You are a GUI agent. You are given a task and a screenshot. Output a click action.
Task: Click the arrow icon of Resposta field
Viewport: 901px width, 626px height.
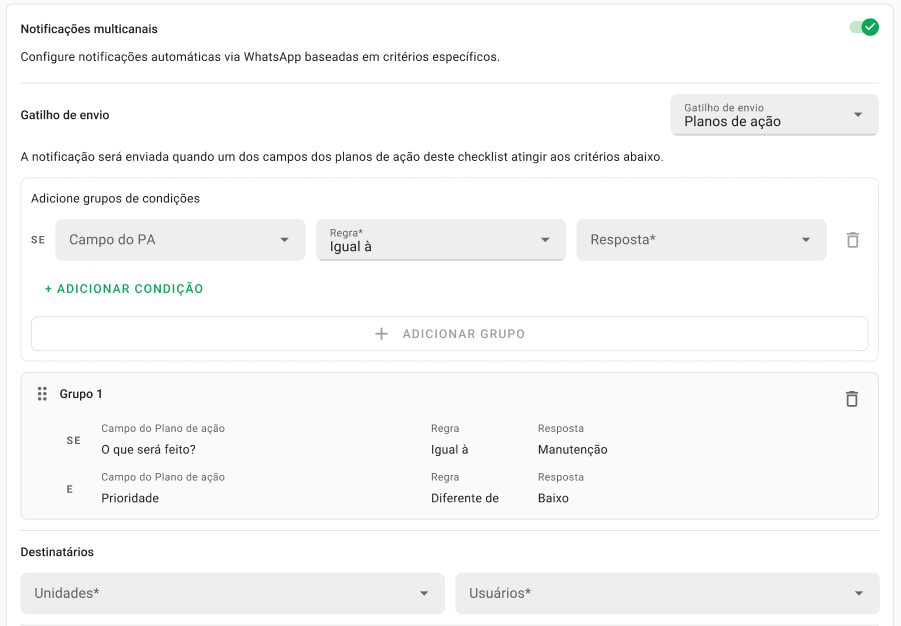(x=806, y=240)
